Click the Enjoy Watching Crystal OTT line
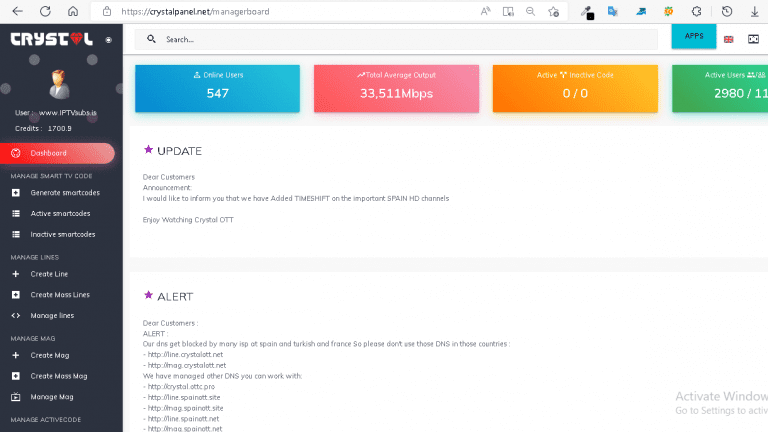Viewport: 768px width, 432px height. pyautogui.click(x=188, y=220)
